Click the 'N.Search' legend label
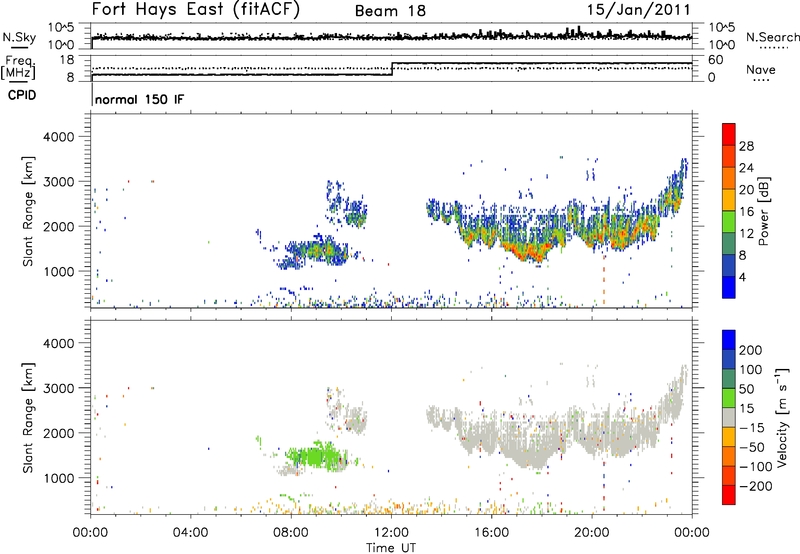Screen dimensions: 800x554 tap(772, 37)
